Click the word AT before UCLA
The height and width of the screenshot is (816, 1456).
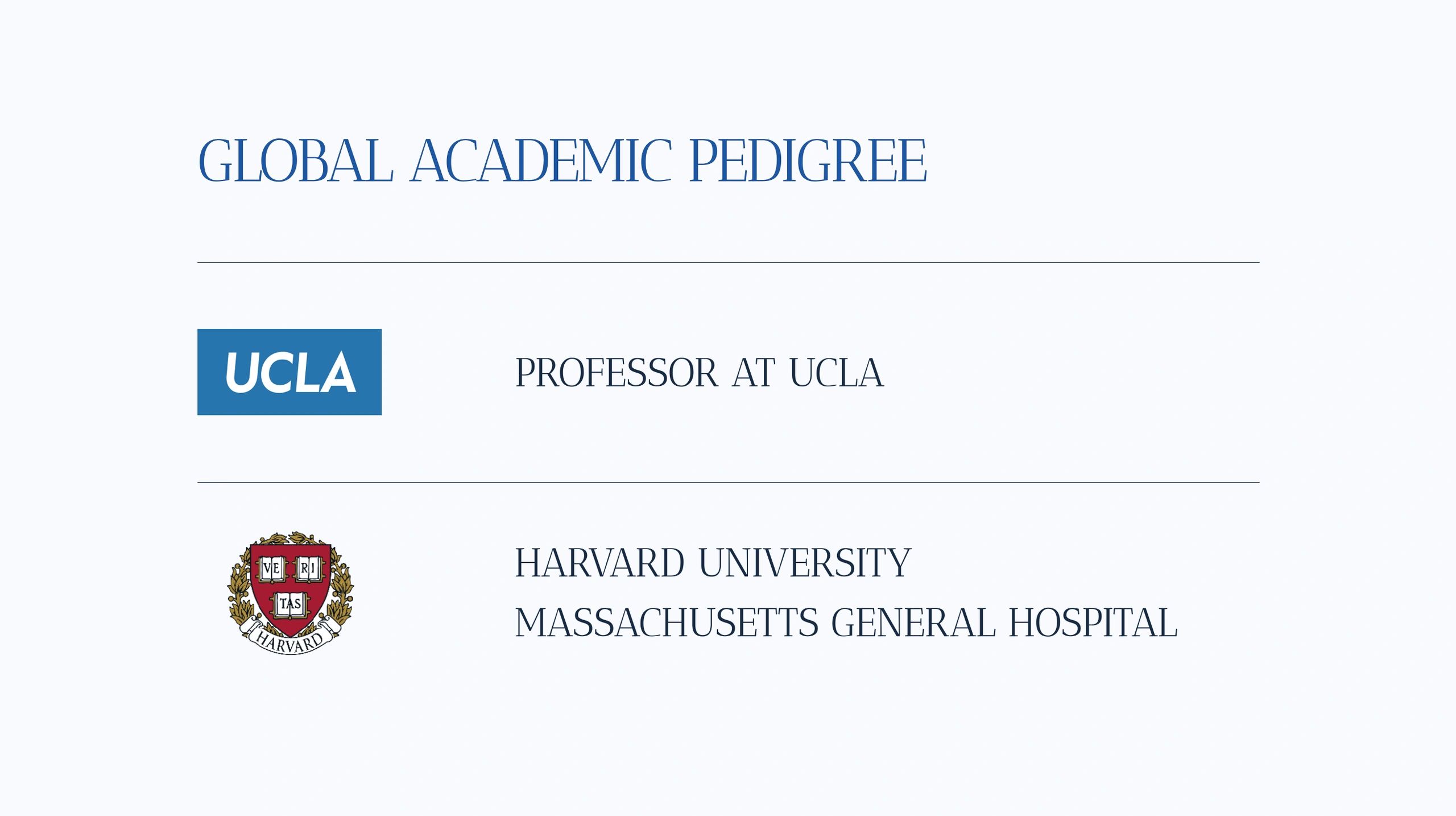(754, 374)
